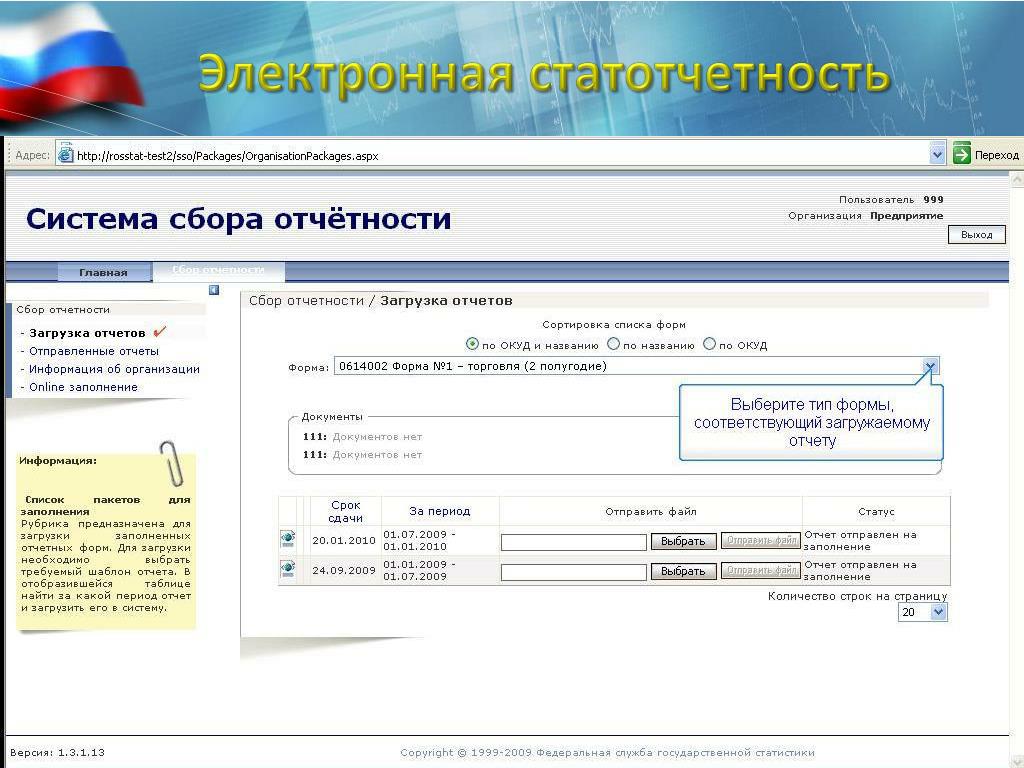Click the За период column header
Image resolution: width=1024 pixels, height=768 pixels.
pyautogui.click(x=440, y=511)
